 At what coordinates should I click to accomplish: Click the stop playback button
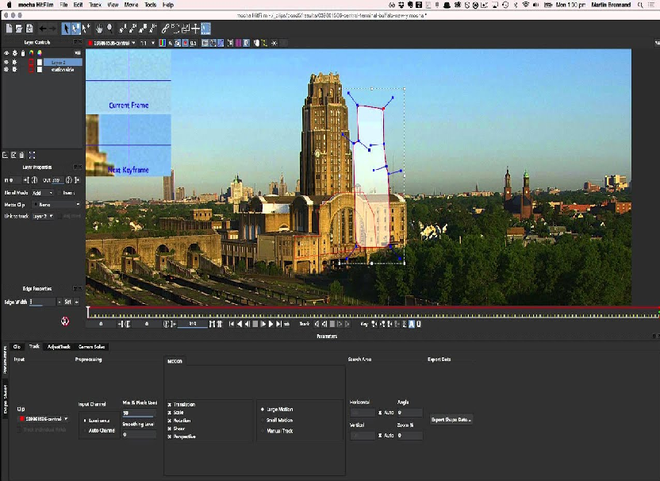[x=255, y=324]
